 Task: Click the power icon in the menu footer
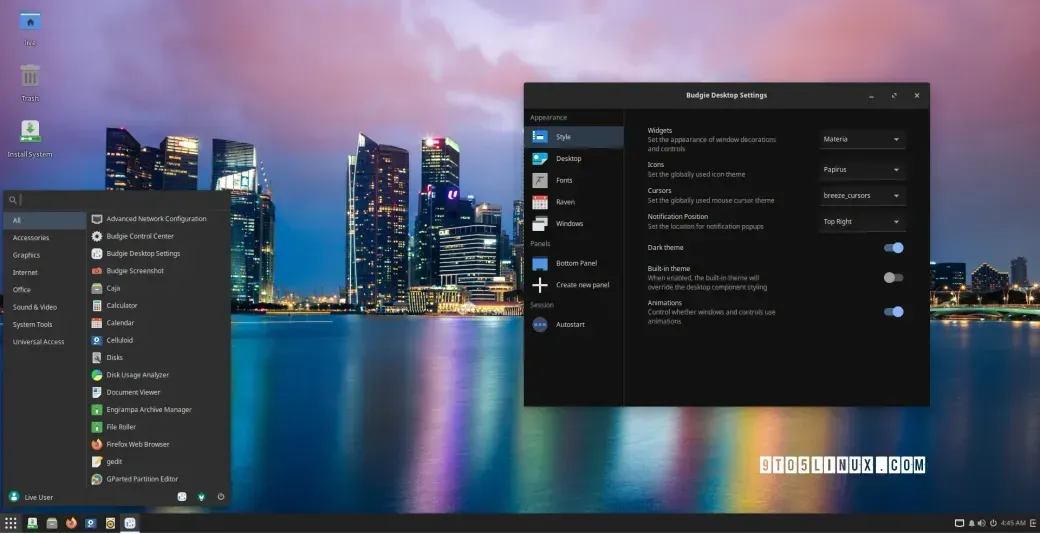point(221,496)
